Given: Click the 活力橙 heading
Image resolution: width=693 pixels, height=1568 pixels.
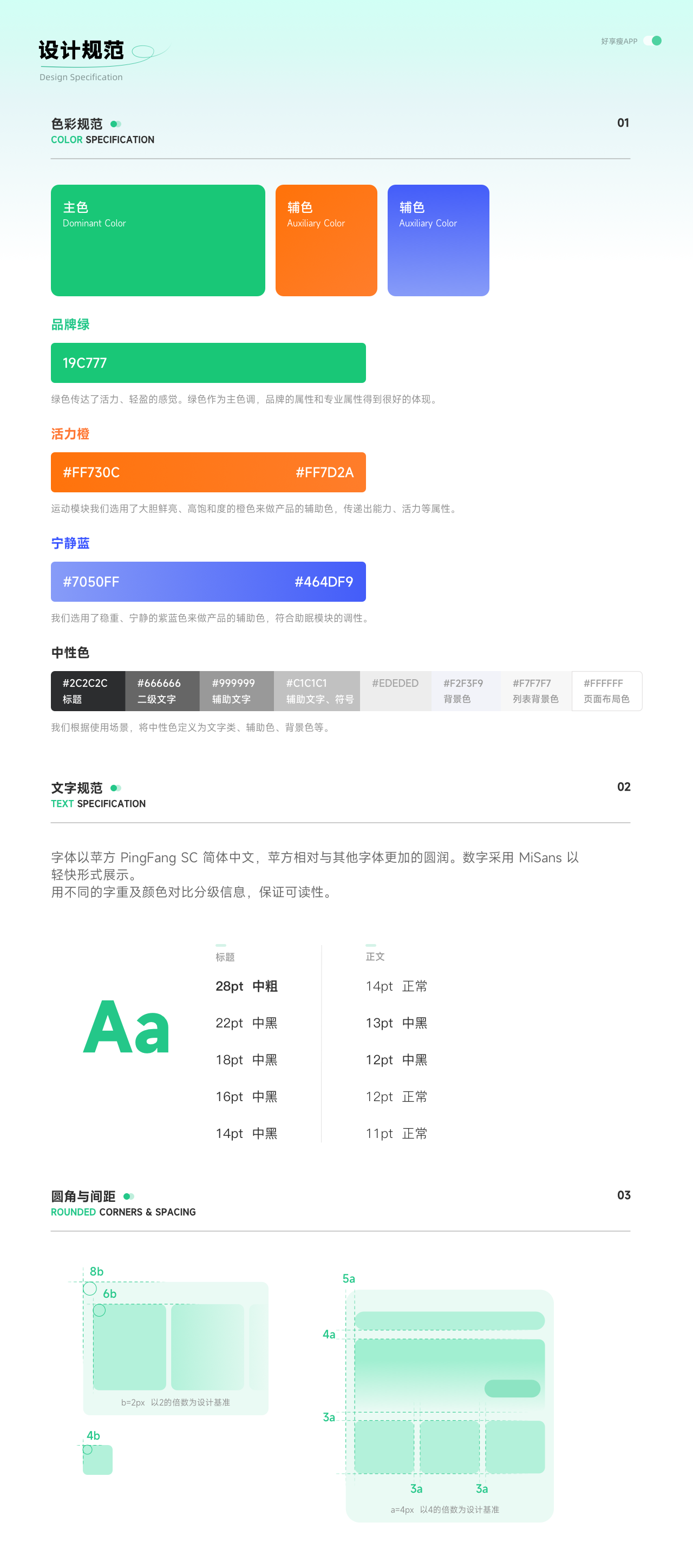Looking at the screenshot, I should [70, 434].
